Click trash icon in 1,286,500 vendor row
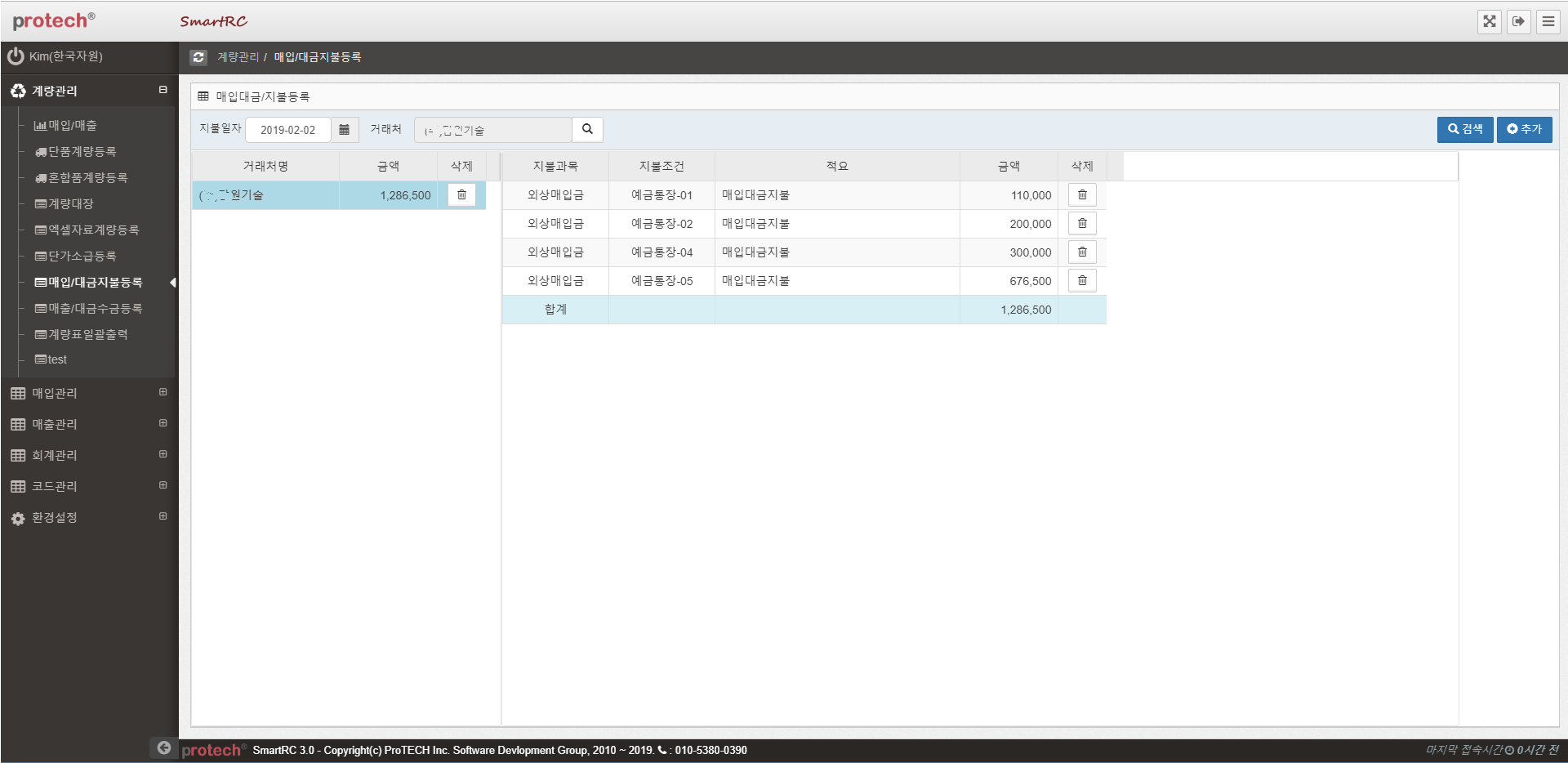 click(461, 195)
